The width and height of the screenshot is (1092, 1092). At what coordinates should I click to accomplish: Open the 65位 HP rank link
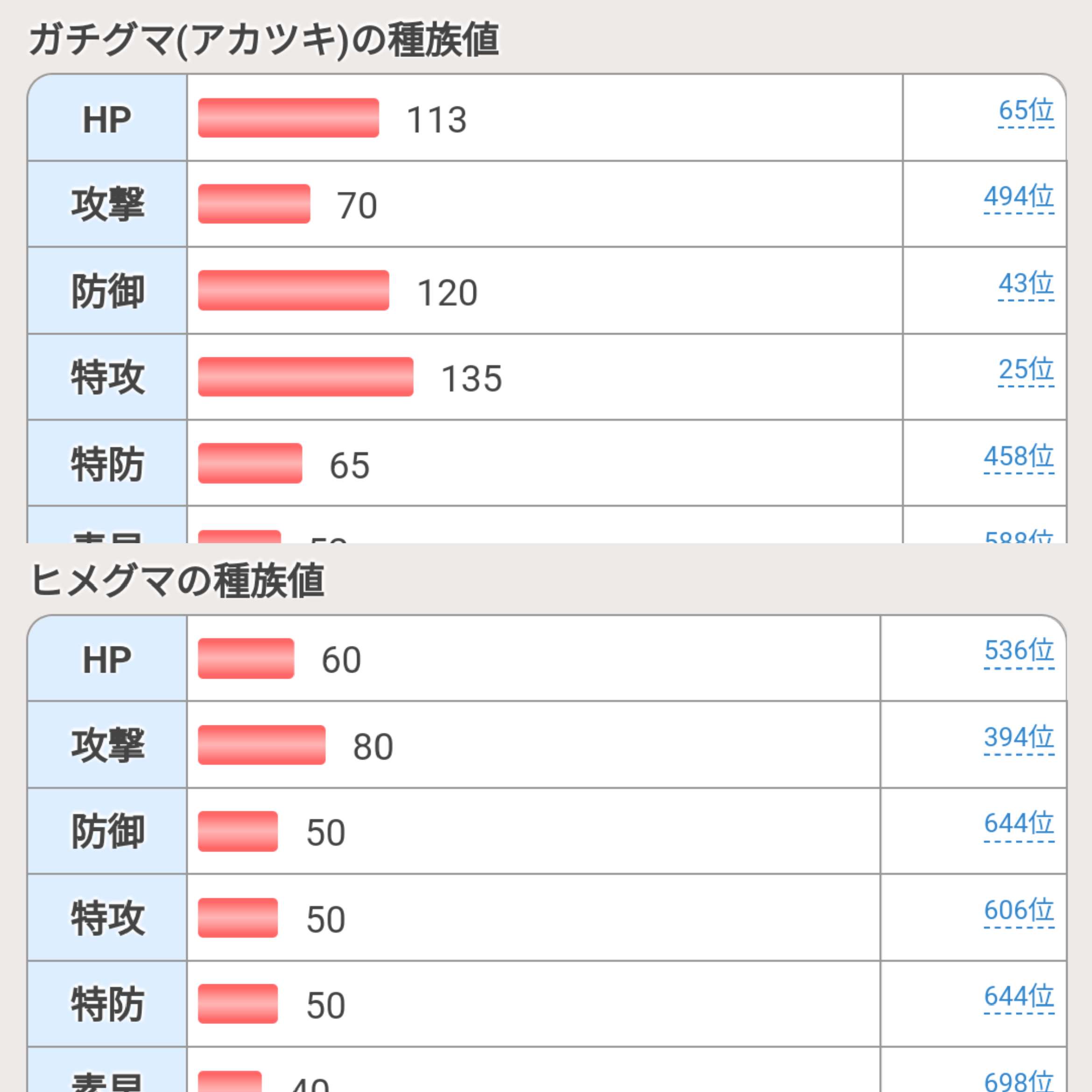click(x=1026, y=110)
